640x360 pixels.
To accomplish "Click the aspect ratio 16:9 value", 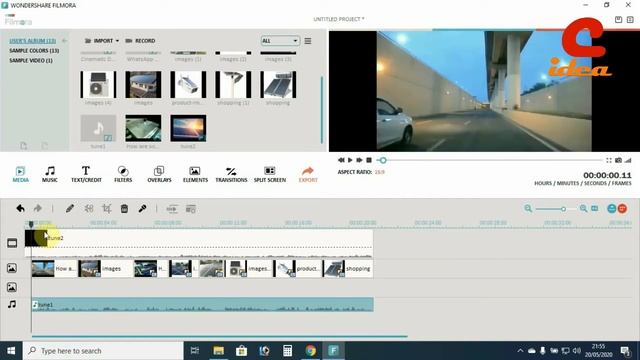I will pyautogui.click(x=380, y=172).
